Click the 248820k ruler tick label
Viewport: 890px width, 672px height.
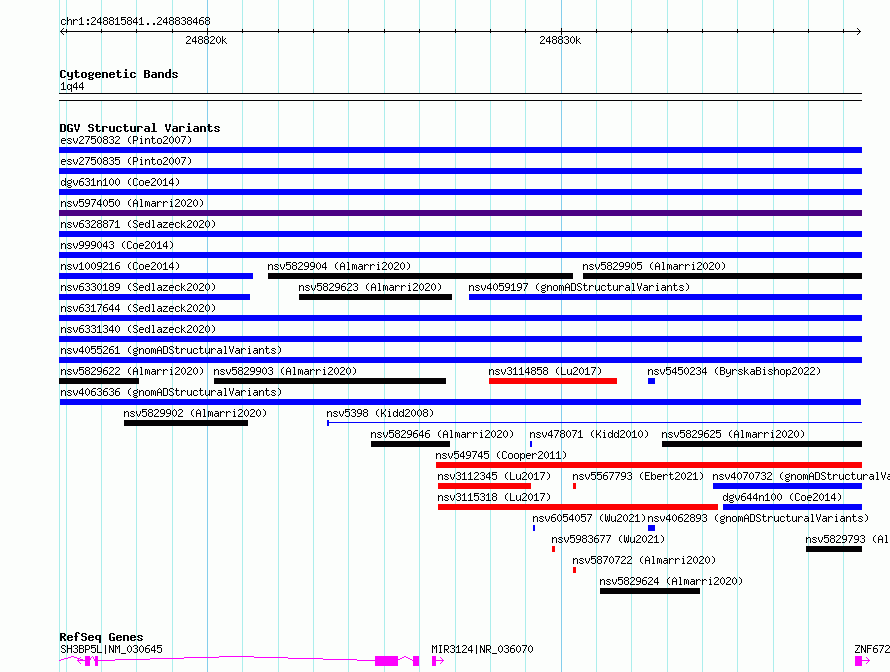(x=206, y=40)
